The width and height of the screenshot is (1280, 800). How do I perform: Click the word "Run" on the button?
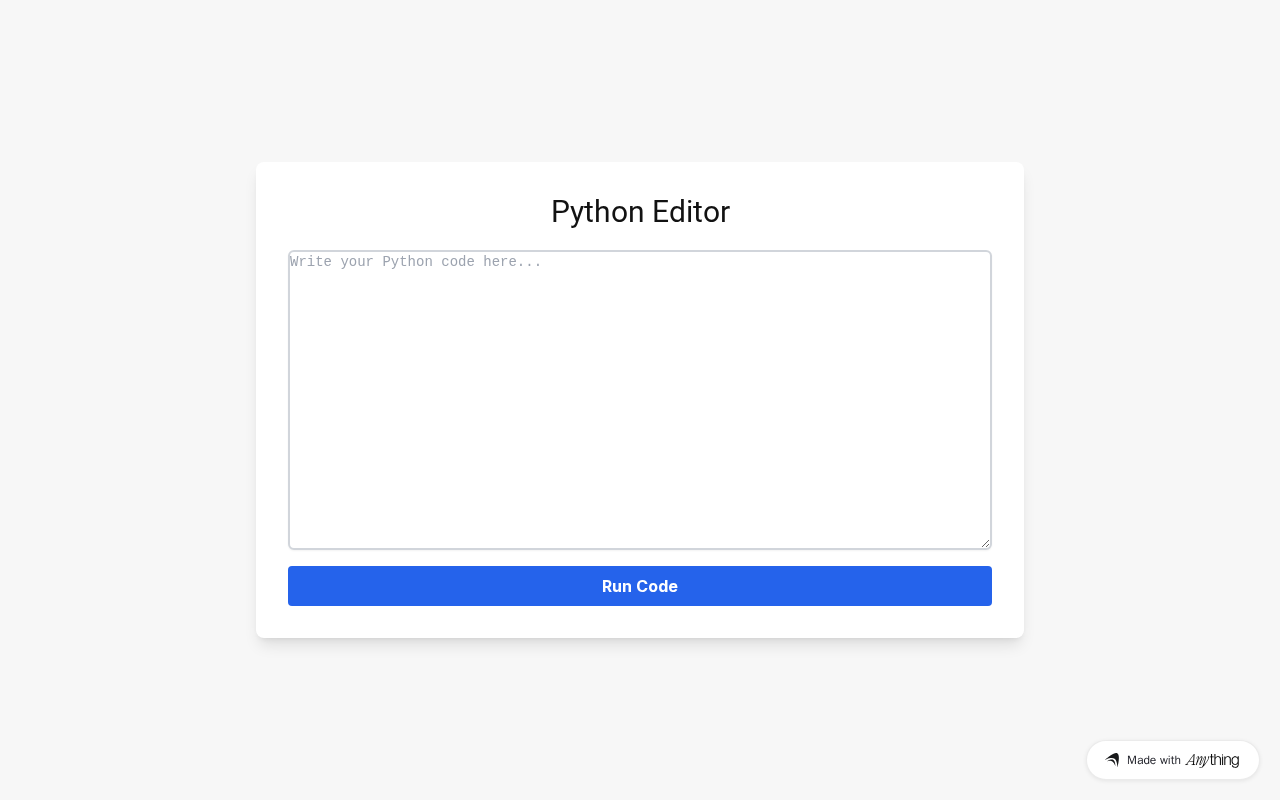pos(618,586)
